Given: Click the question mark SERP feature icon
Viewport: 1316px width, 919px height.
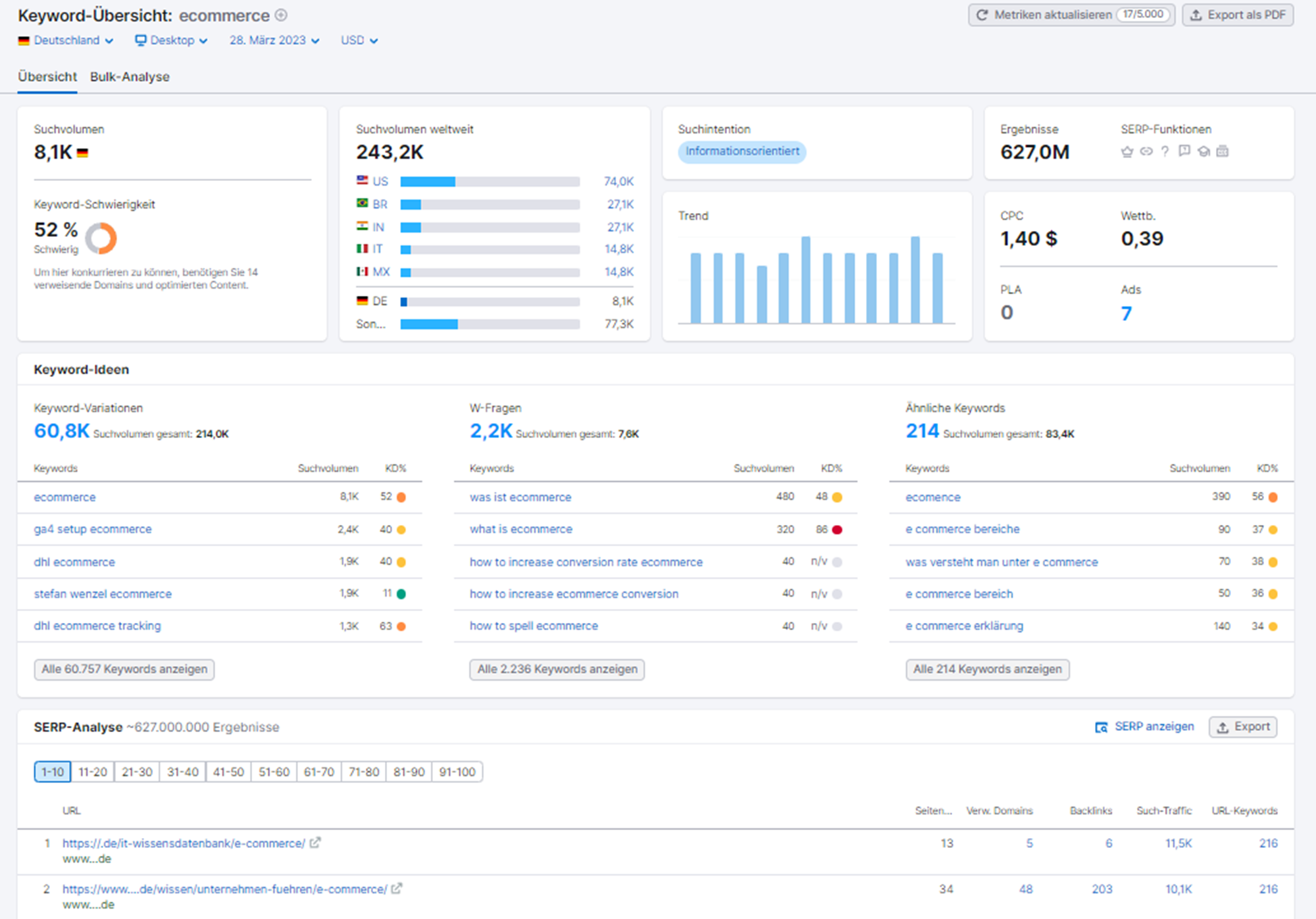Looking at the screenshot, I should [1165, 152].
